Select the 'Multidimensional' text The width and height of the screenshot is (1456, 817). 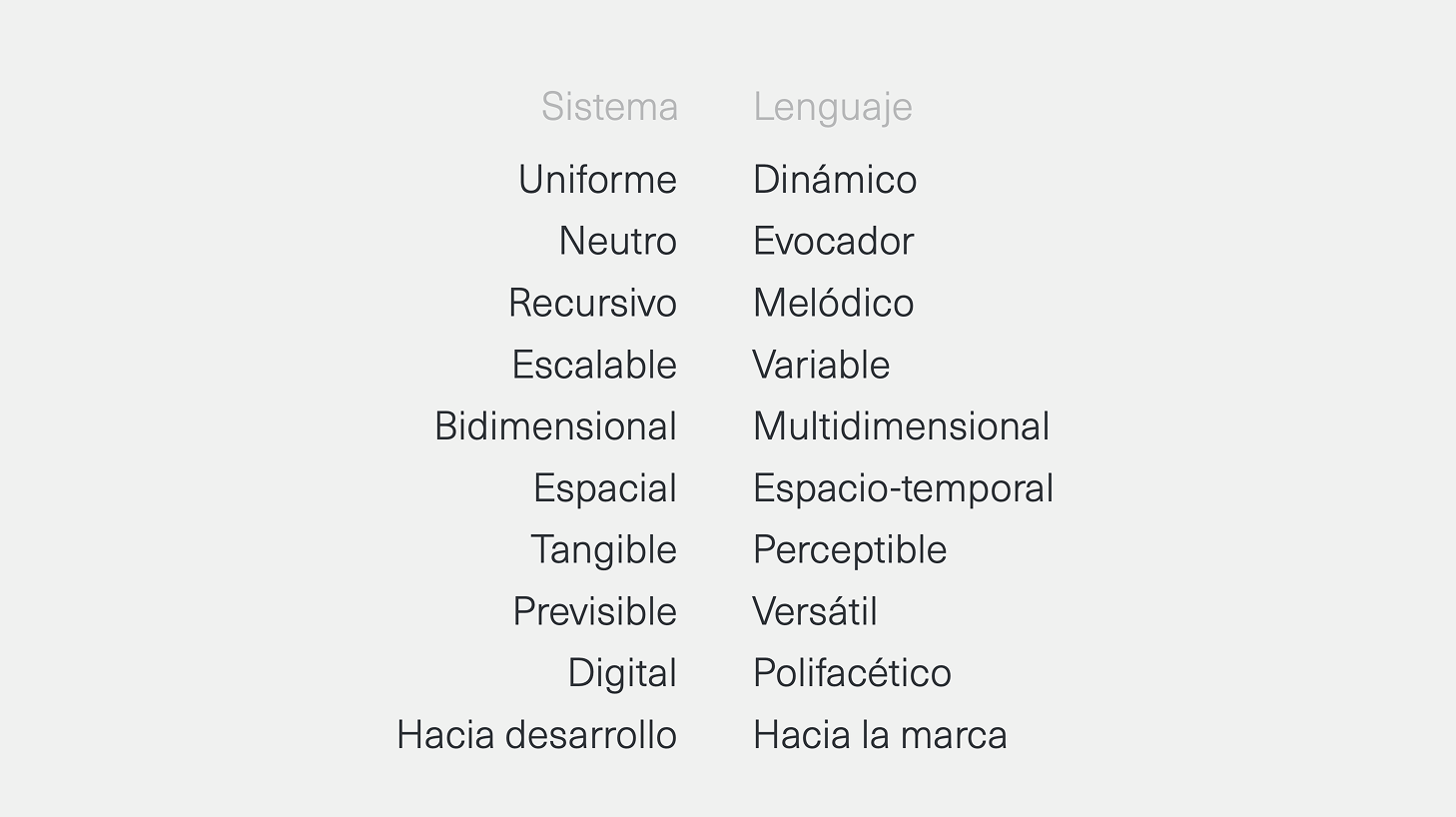click(x=901, y=426)
